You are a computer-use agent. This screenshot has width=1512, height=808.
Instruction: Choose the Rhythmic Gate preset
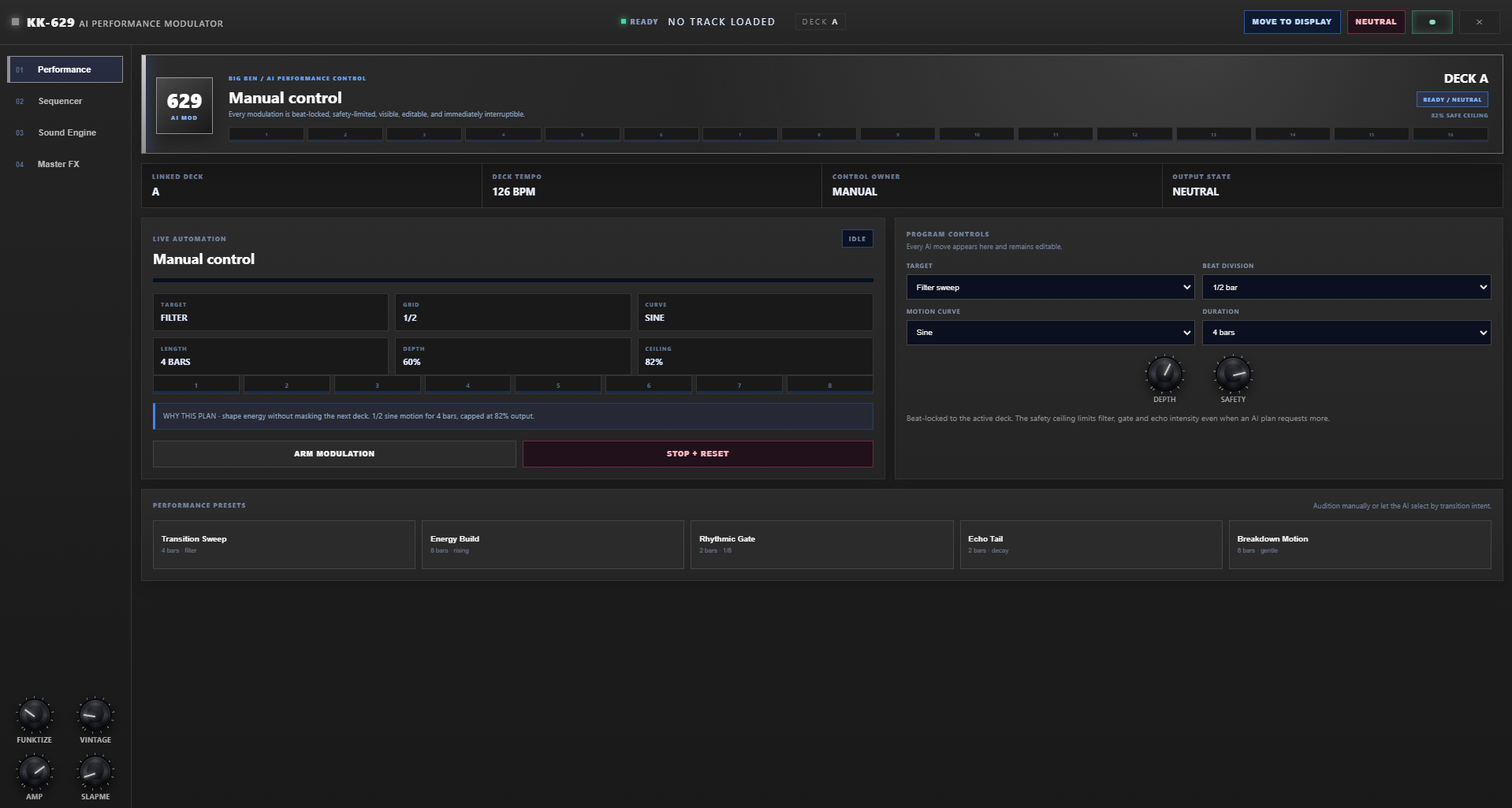click(x=821, y=545)
